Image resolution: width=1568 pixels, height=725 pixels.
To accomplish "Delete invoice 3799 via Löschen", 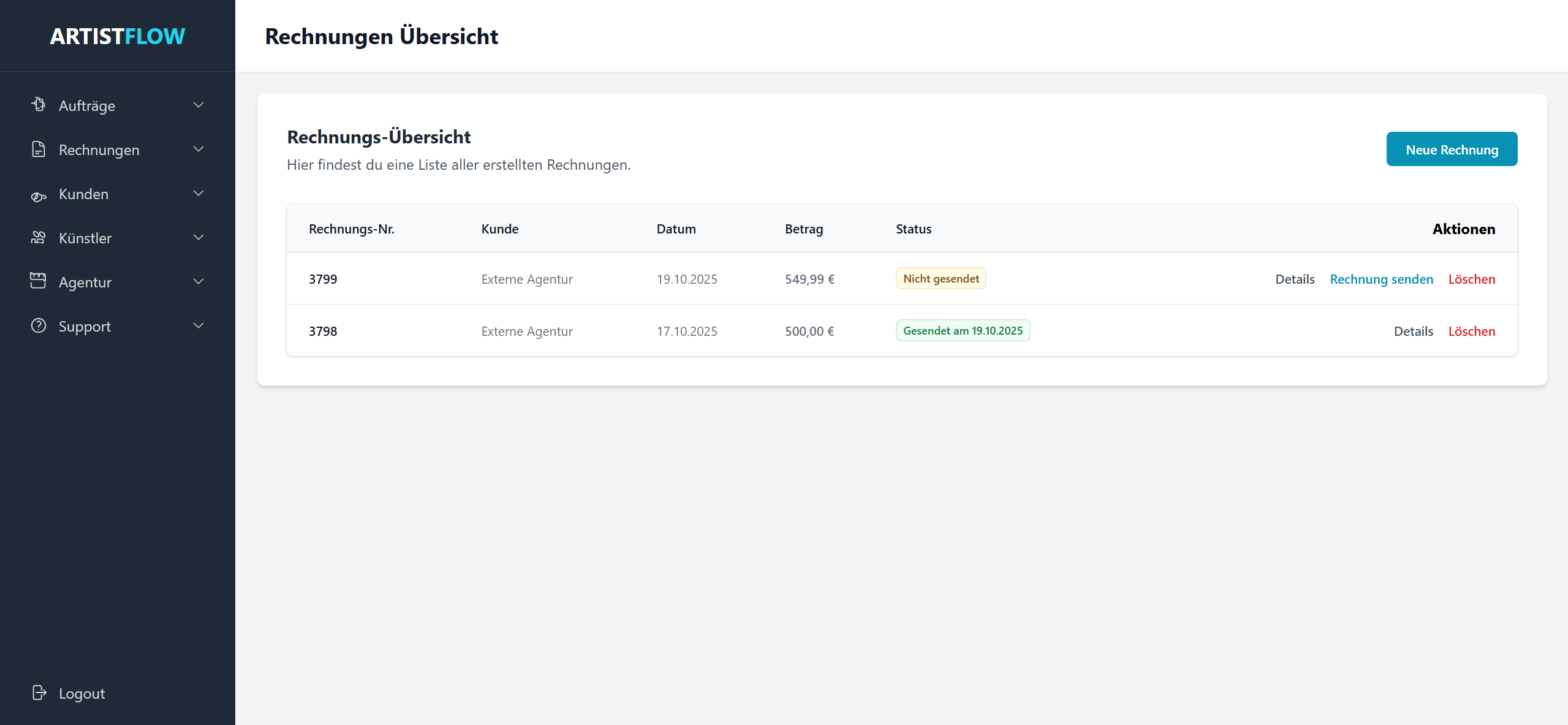I will click(x=1471, y=279).
